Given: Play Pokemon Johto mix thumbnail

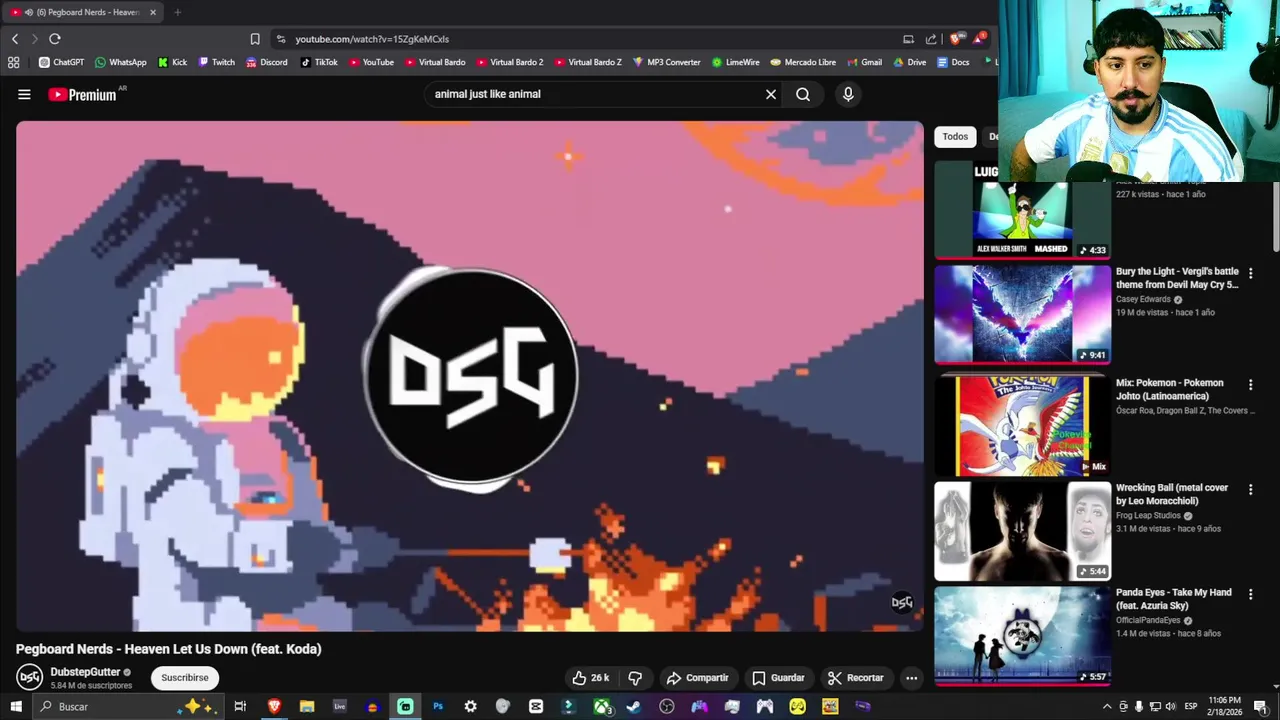Looking at the screenshot, I should (x=1022, y=426).
